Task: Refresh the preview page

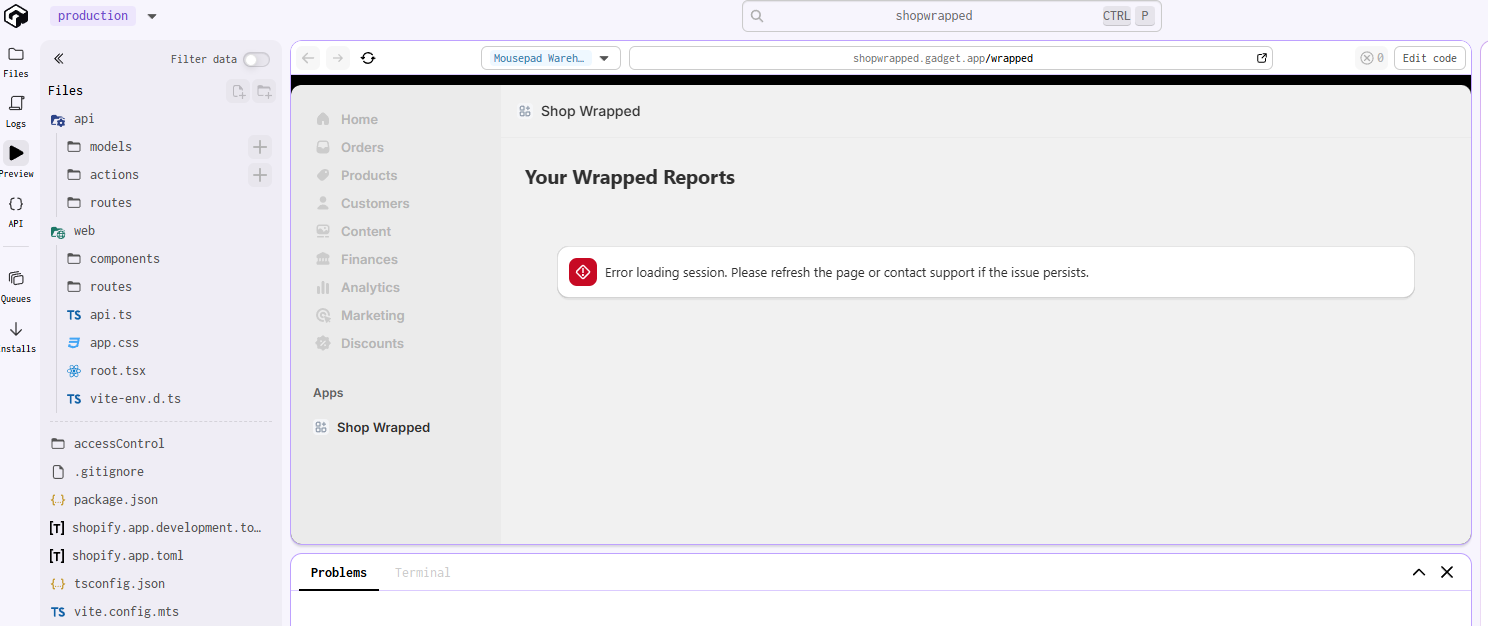Action: [368, 58]
